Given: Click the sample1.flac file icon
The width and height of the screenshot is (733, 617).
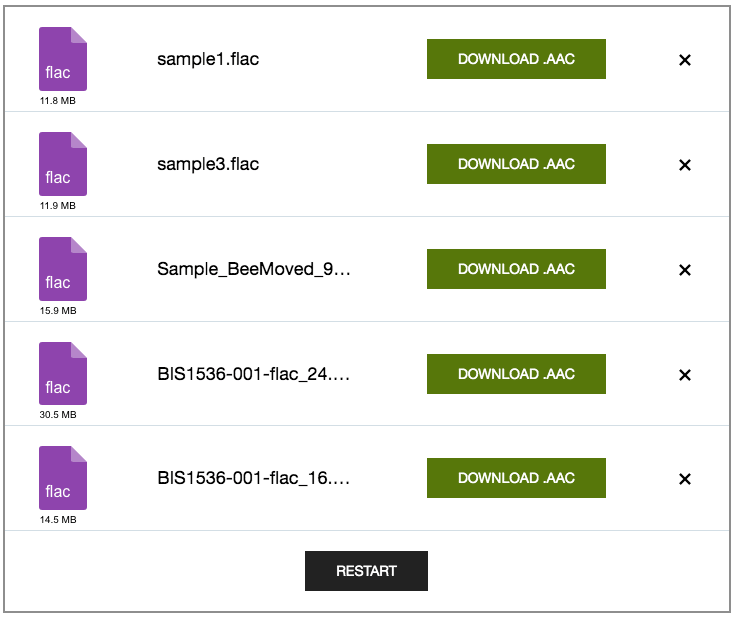Looking at the screenshot, I should [62, 59].
